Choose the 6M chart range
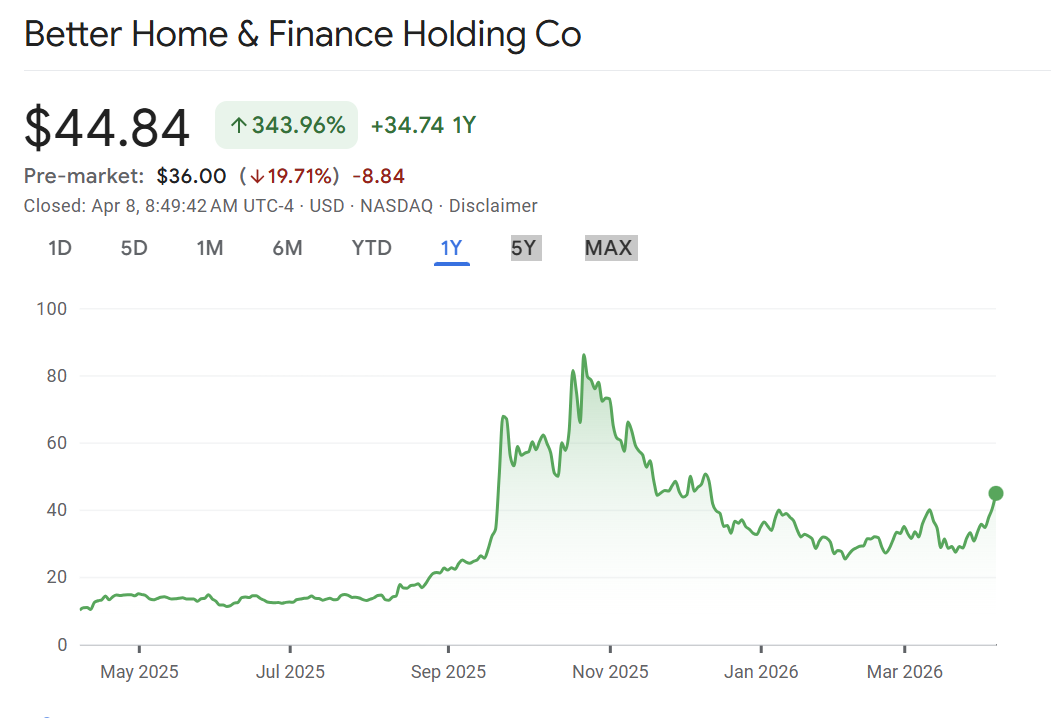 point(287,248)
